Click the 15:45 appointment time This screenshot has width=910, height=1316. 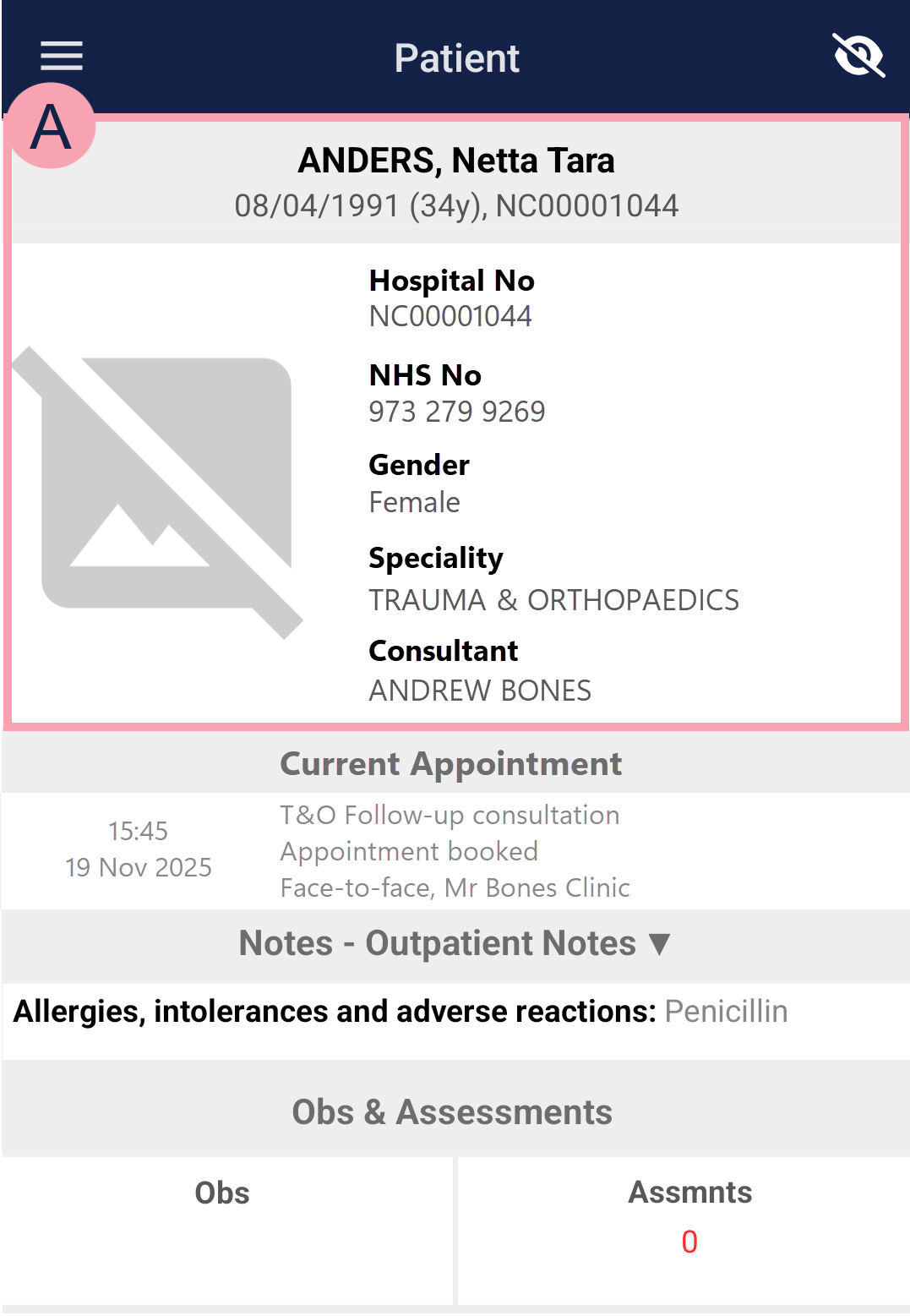[138, 832]
